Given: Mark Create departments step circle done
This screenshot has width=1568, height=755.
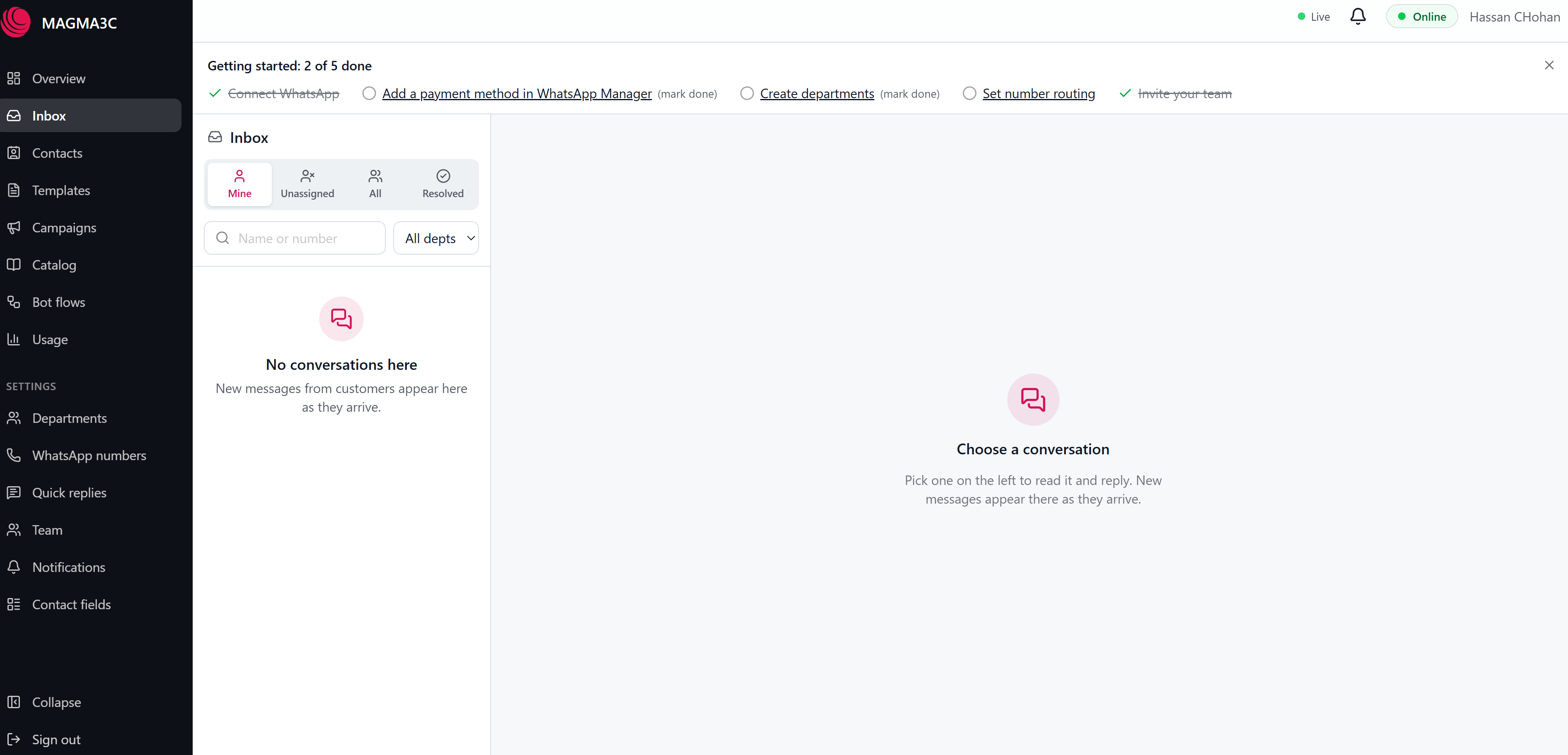Looking at the screenshot, I should (x=747, y=93).
